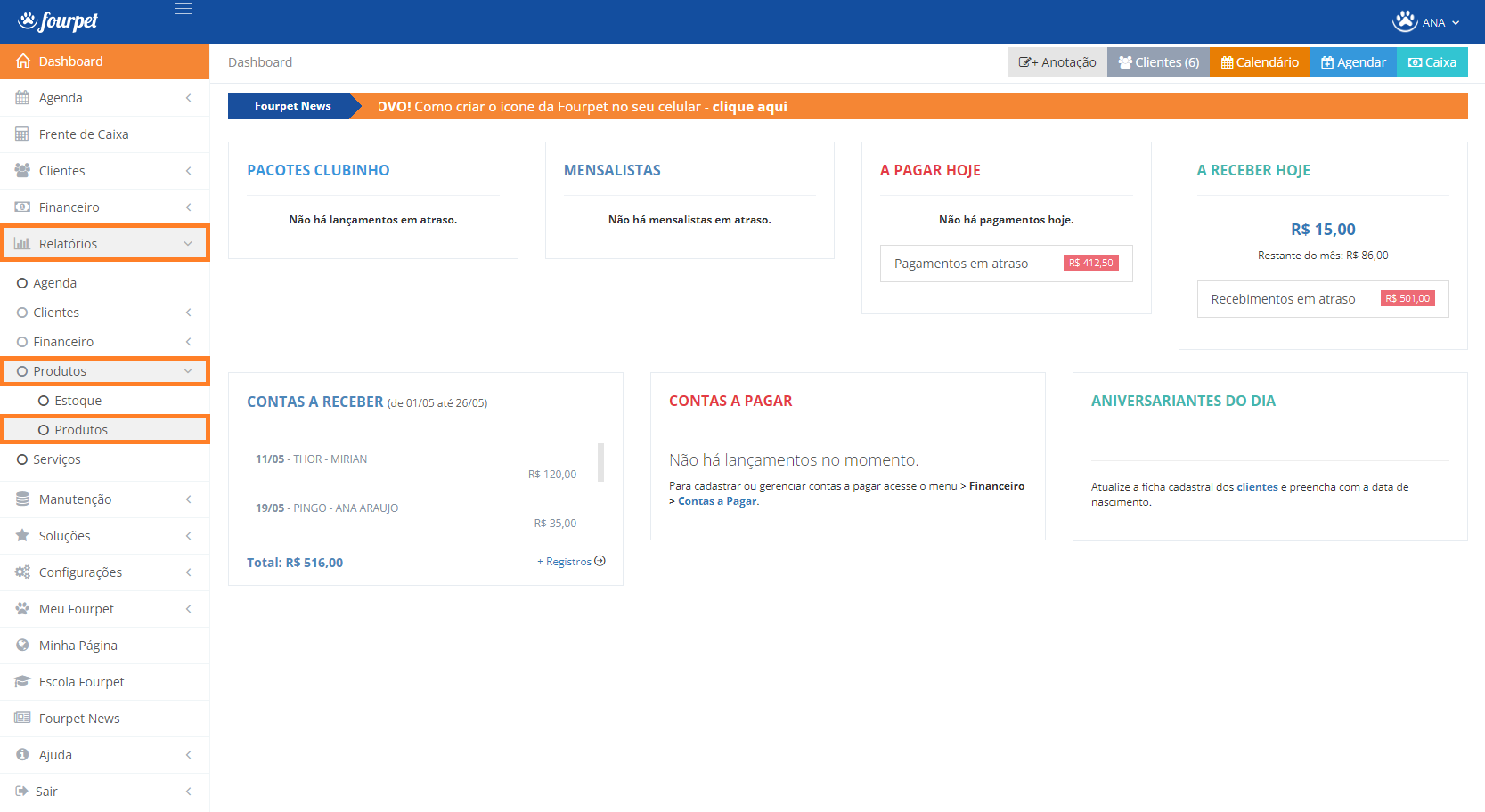1485x812 pixels.
Task: Follow the Contas a Pagar link
Action: click(x=717, y=501)
